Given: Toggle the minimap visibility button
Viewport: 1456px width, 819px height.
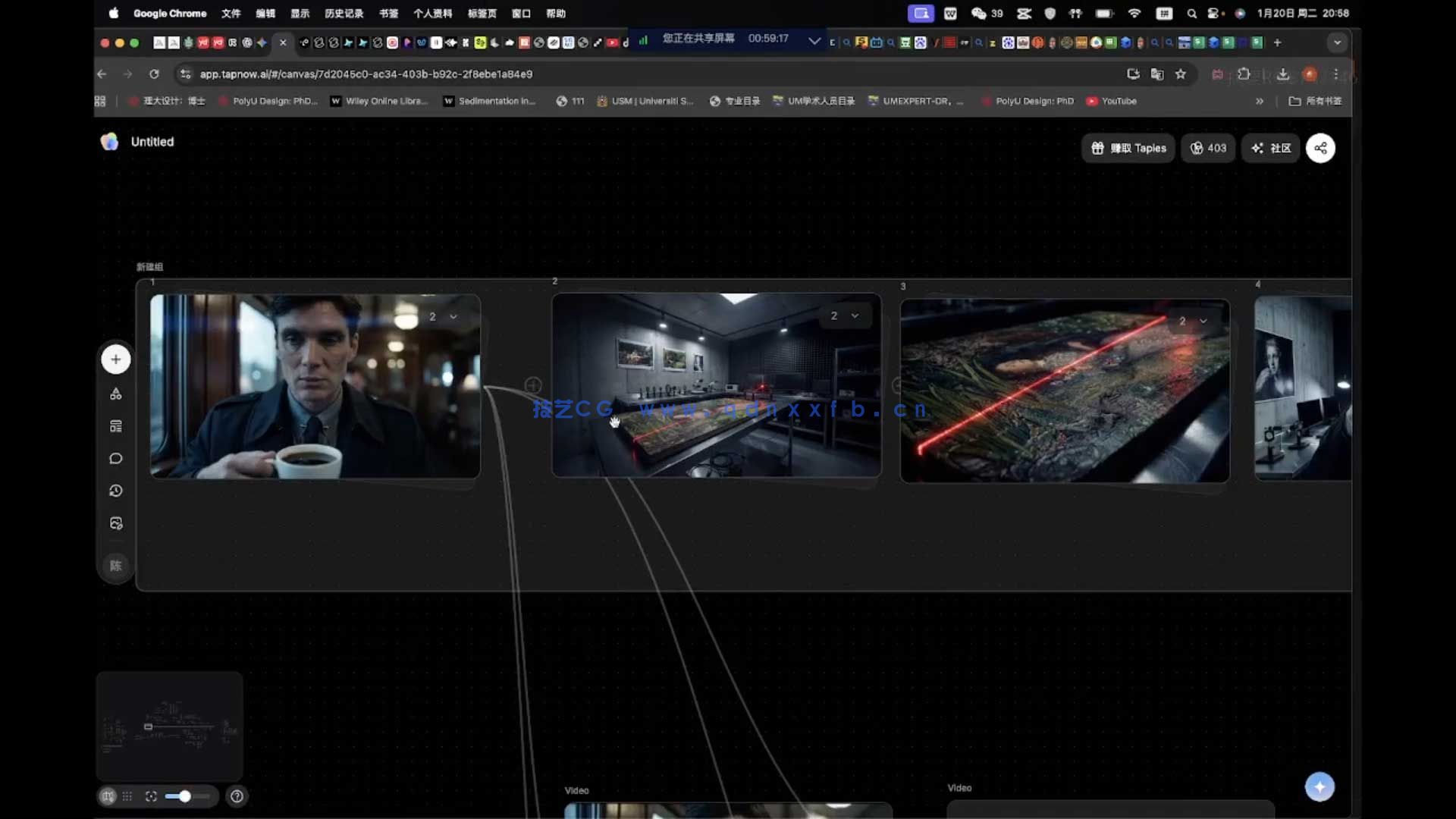Looking at the screenshot, I should (x=108, y=796).
